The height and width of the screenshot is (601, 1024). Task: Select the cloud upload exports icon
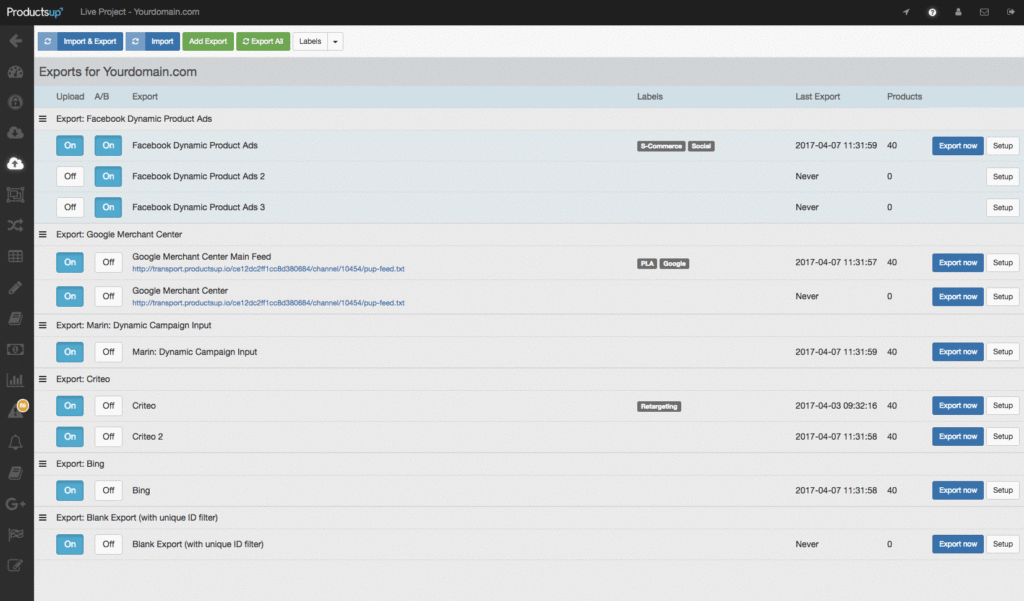pyautogui.click(x=16, y=163)
